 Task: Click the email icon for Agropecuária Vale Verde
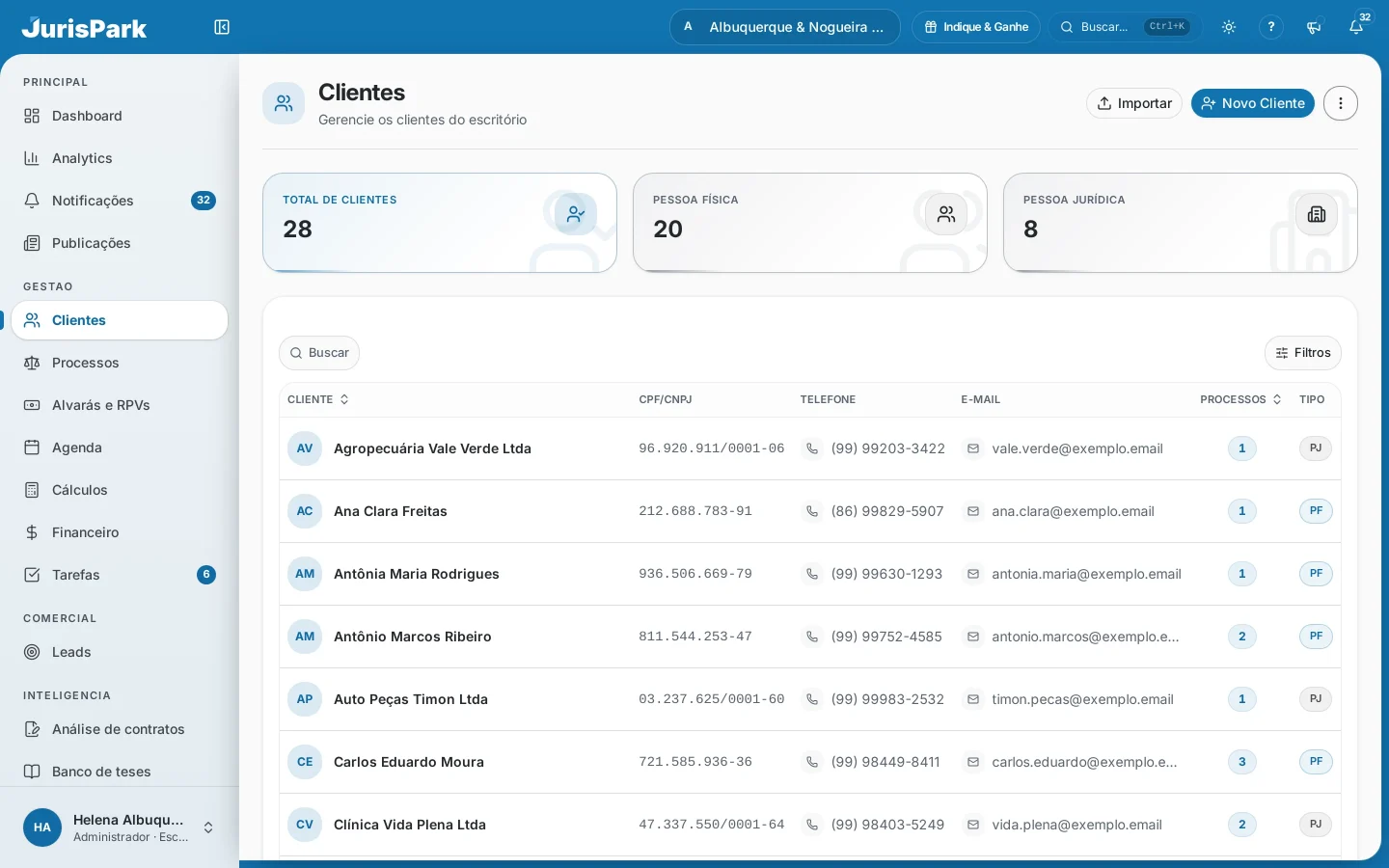(973, 448)
